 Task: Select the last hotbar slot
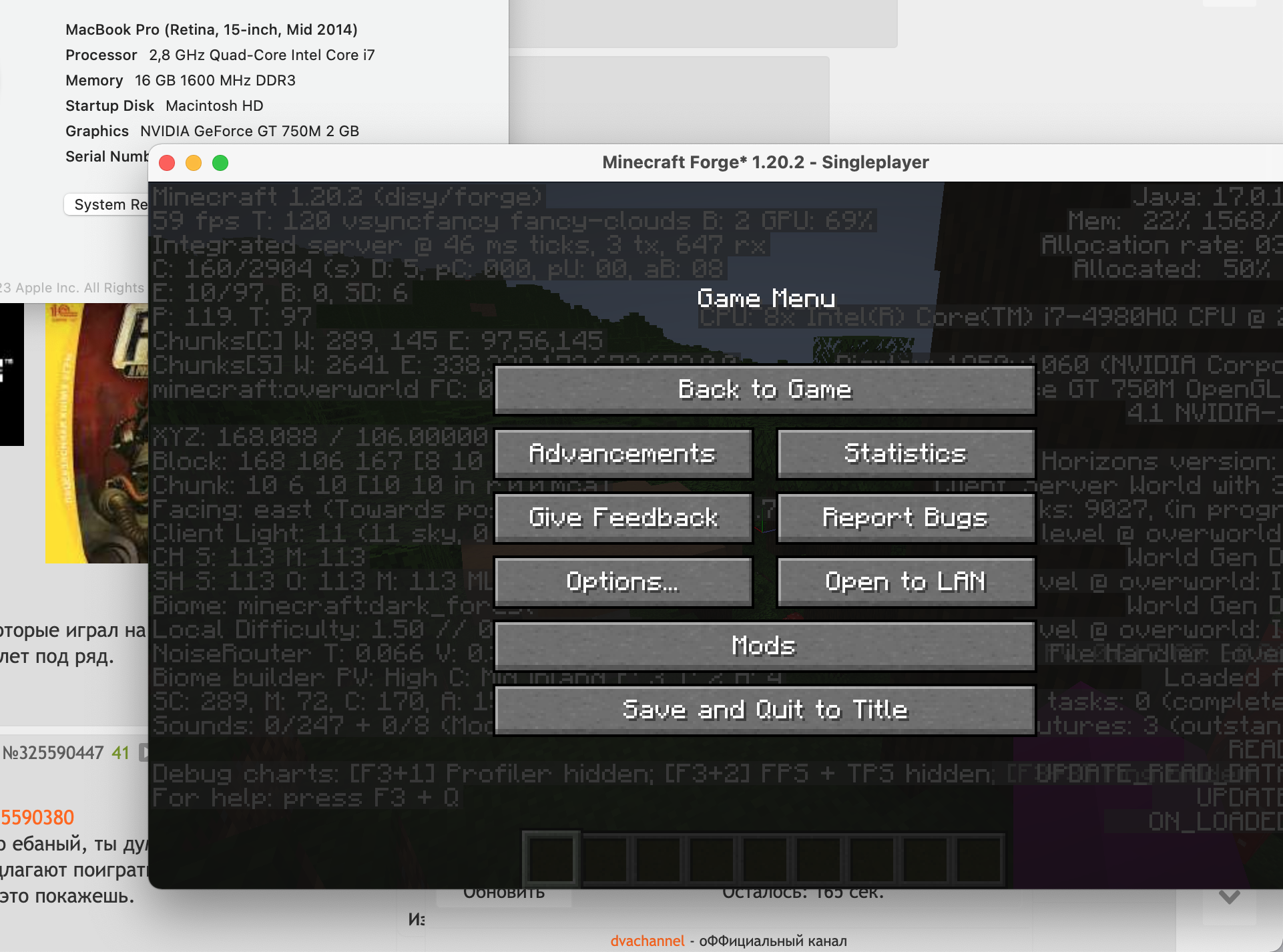pos(979,859)
